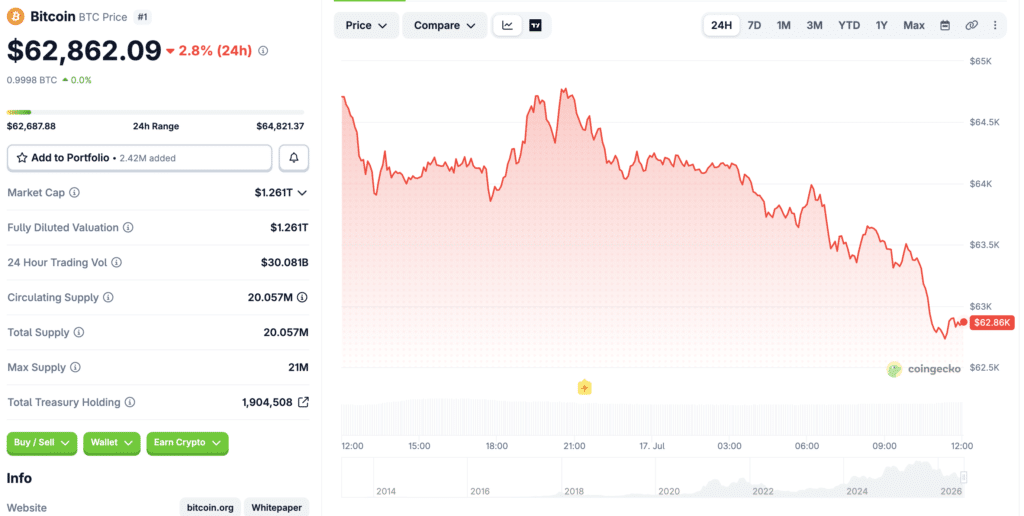Open the 24h price change info icon
The width and height of the screenshot is (1024, 516).
pyautogui.click(x=263, y=51)
